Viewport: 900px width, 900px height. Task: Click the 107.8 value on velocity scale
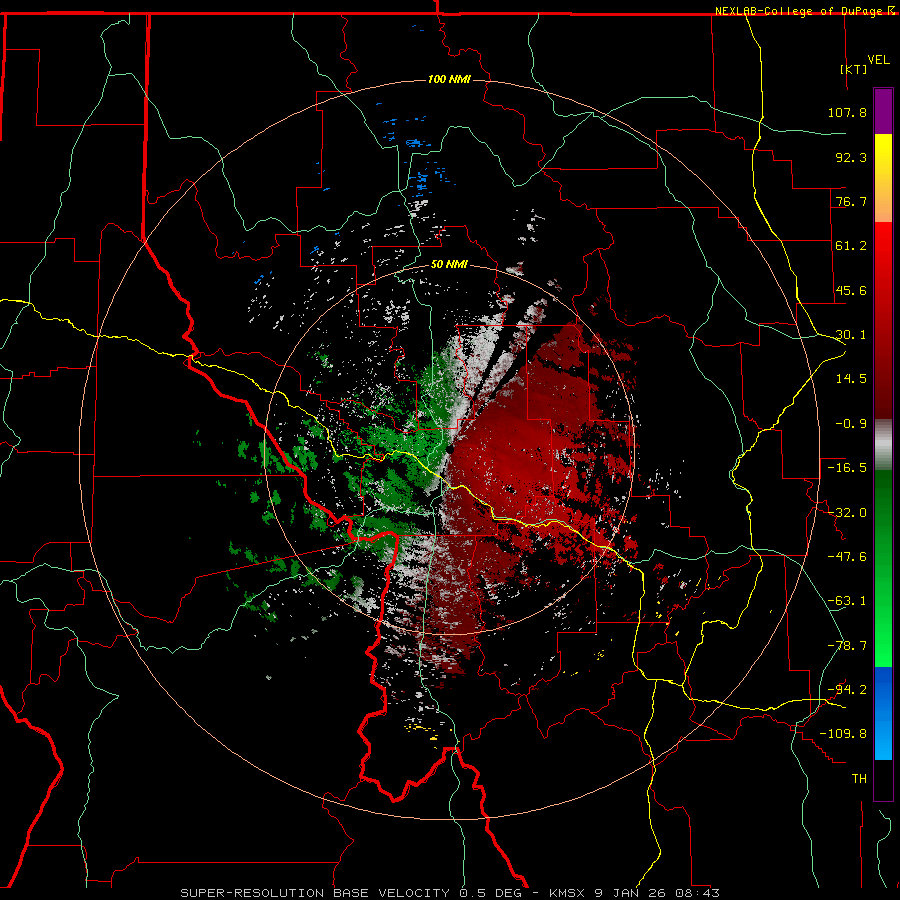tap(847, 112)
